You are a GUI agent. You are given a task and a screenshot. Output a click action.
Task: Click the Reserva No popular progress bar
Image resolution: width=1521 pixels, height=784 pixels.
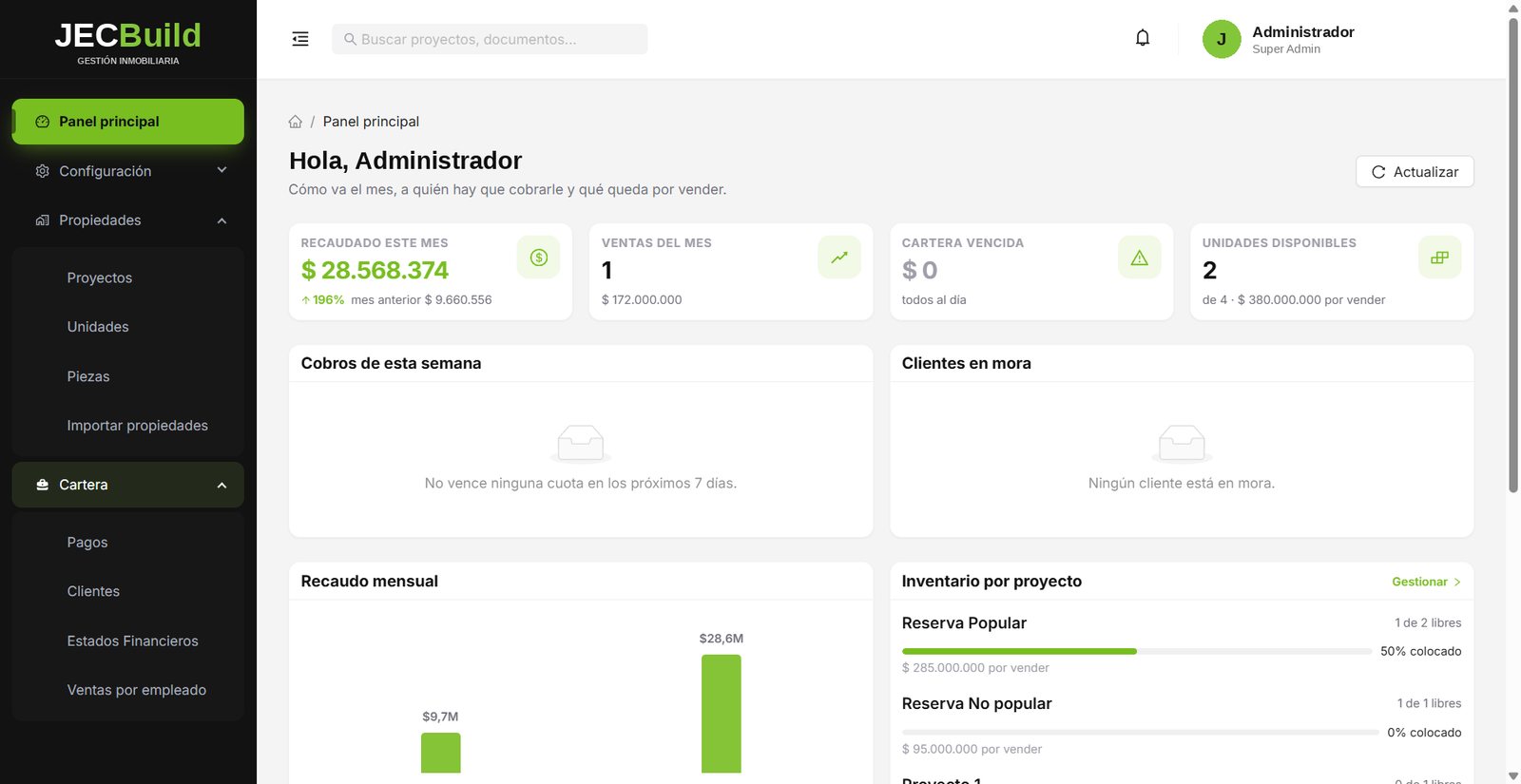point(1140,733)
